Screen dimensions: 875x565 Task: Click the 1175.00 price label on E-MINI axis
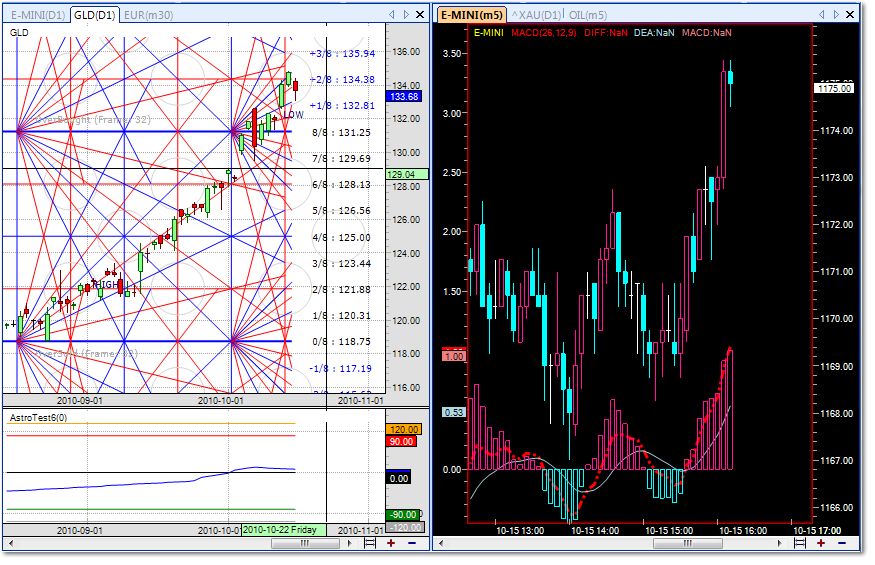click(x=835, y=88)
